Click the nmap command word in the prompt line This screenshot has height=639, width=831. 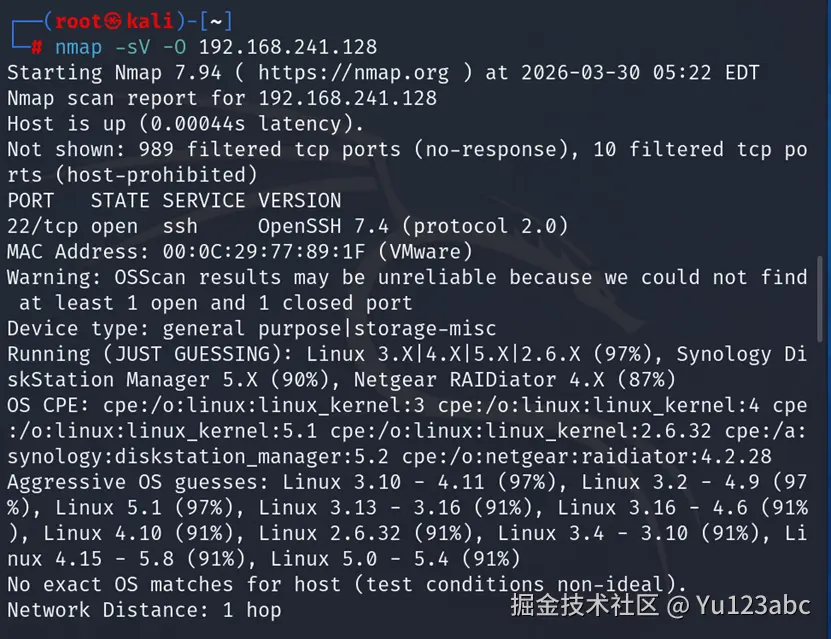click(78, 48)
